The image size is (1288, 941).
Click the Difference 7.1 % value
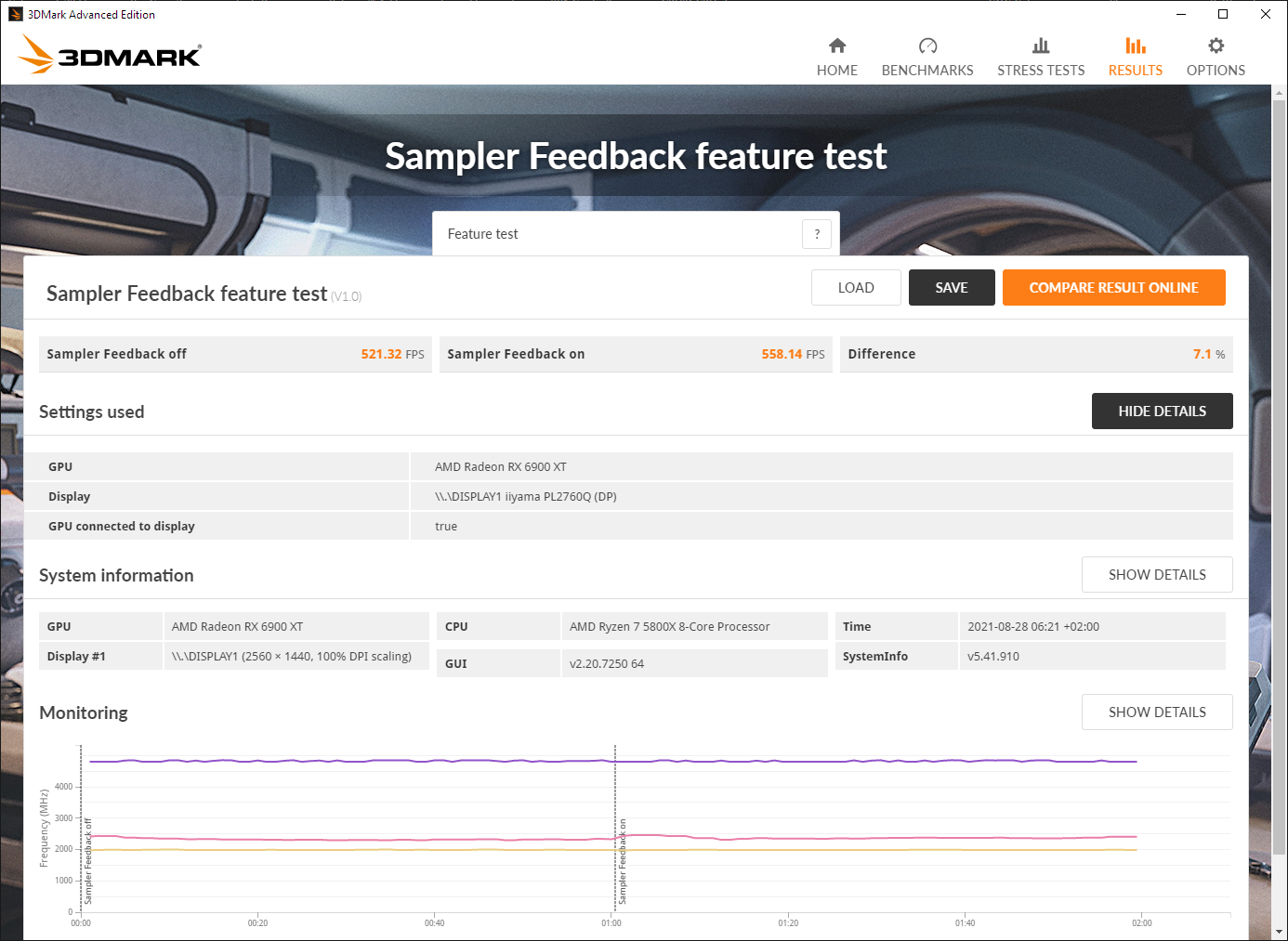tap(1209, 354)
